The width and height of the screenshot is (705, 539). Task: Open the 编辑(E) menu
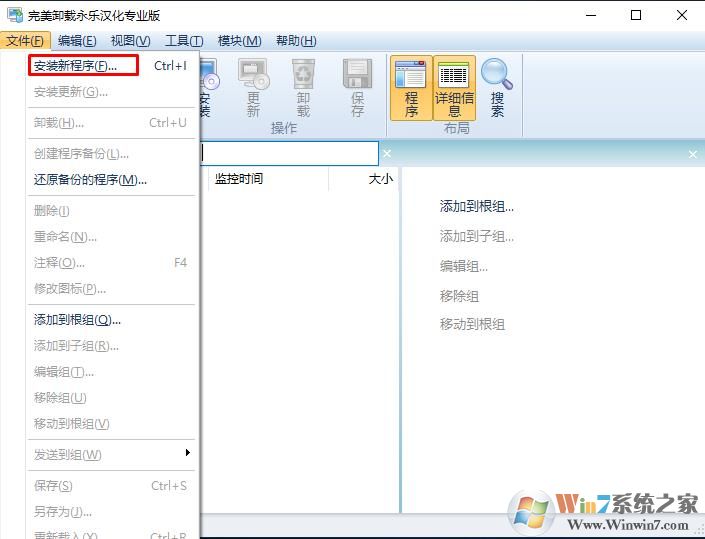[77, 41]
